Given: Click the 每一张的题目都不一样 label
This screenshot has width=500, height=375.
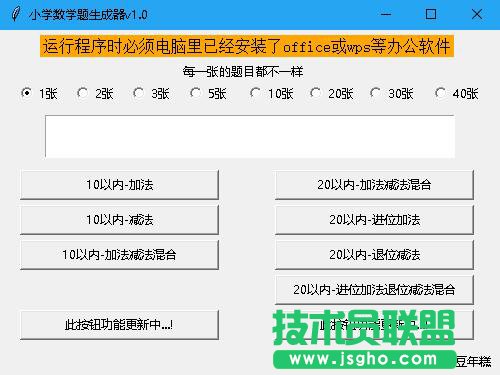Looking at the screenshot, I should click(243, 72).
